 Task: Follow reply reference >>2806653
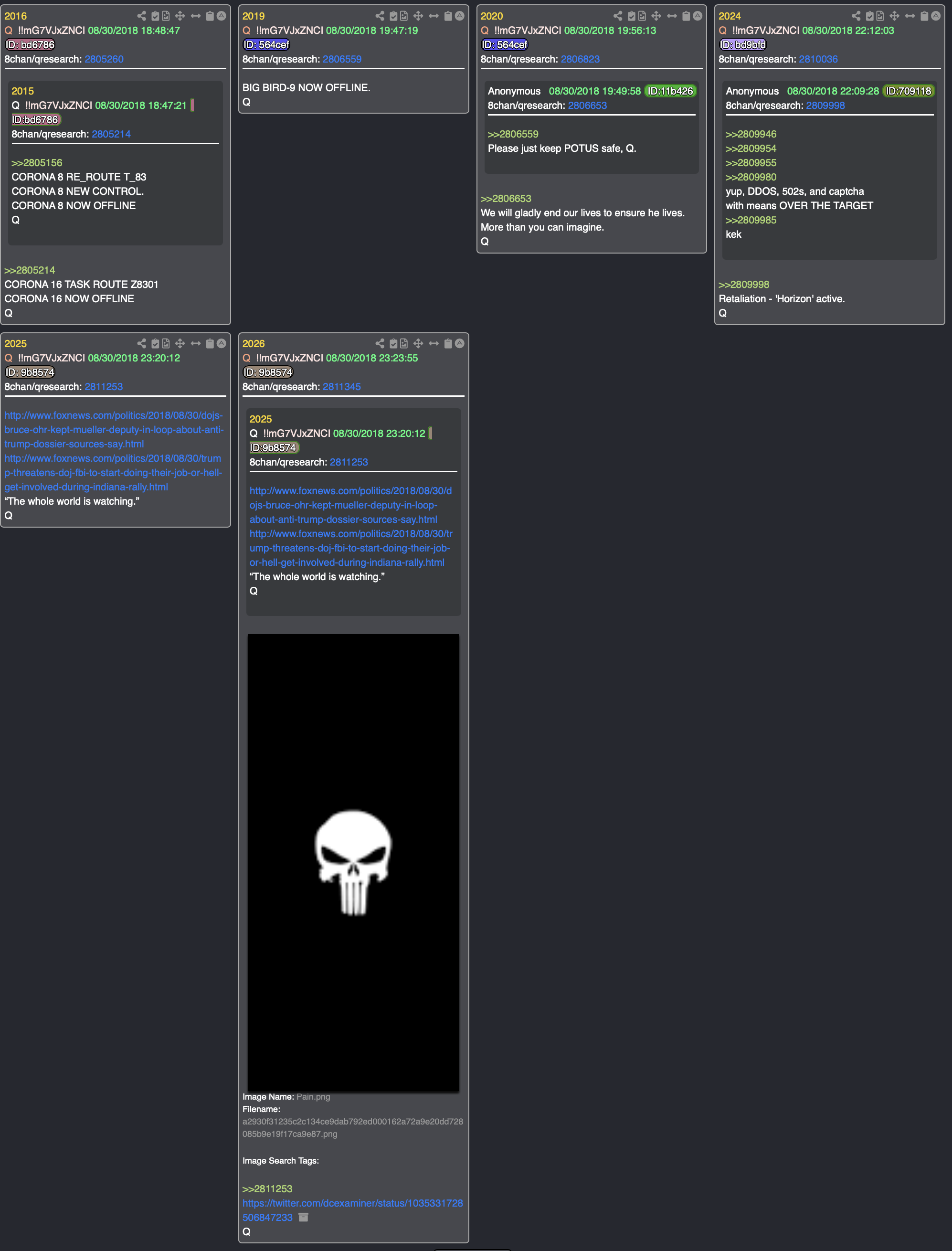[506, 198]
